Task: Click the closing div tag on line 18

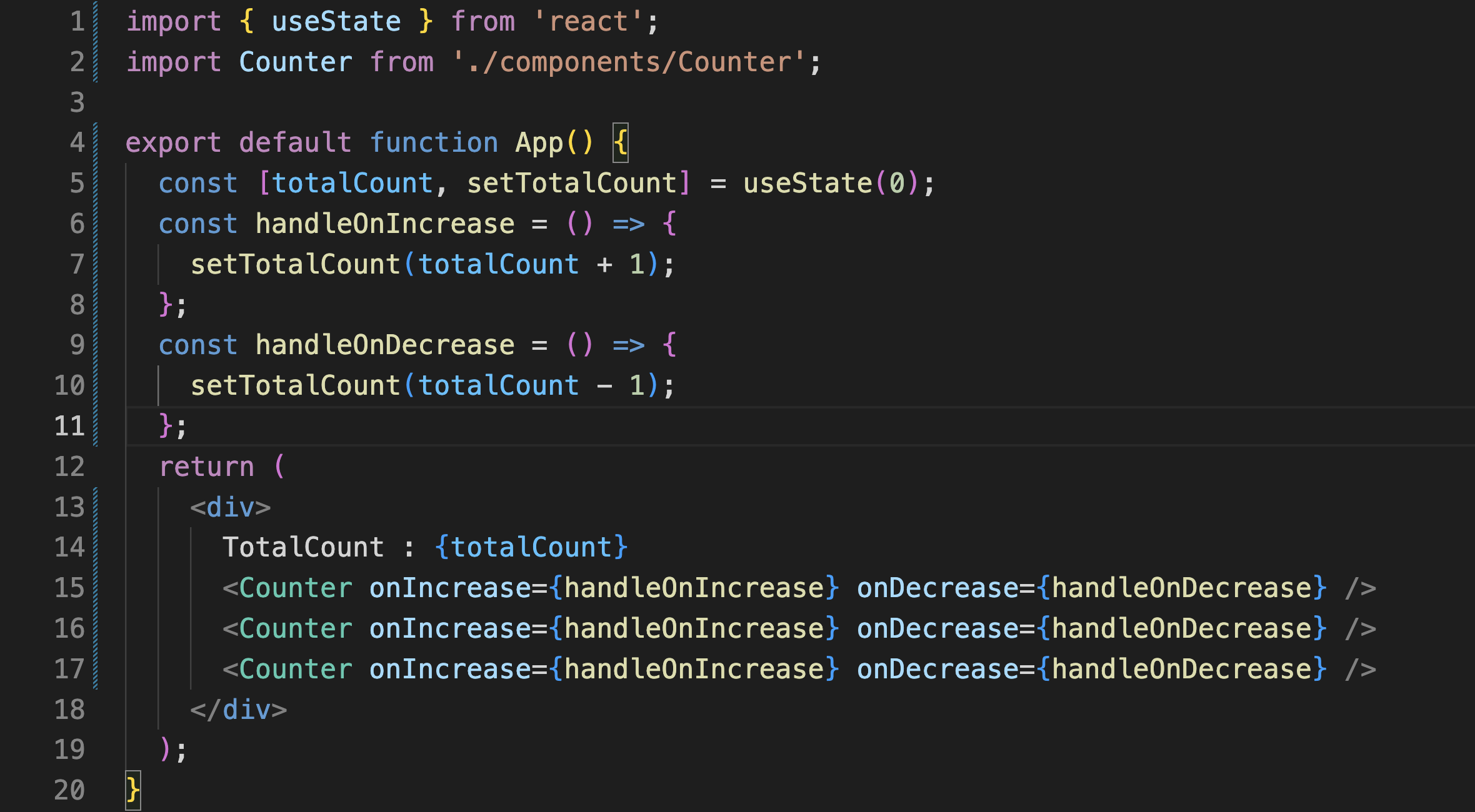Action: pyautogui.click(x=238, y=710)
